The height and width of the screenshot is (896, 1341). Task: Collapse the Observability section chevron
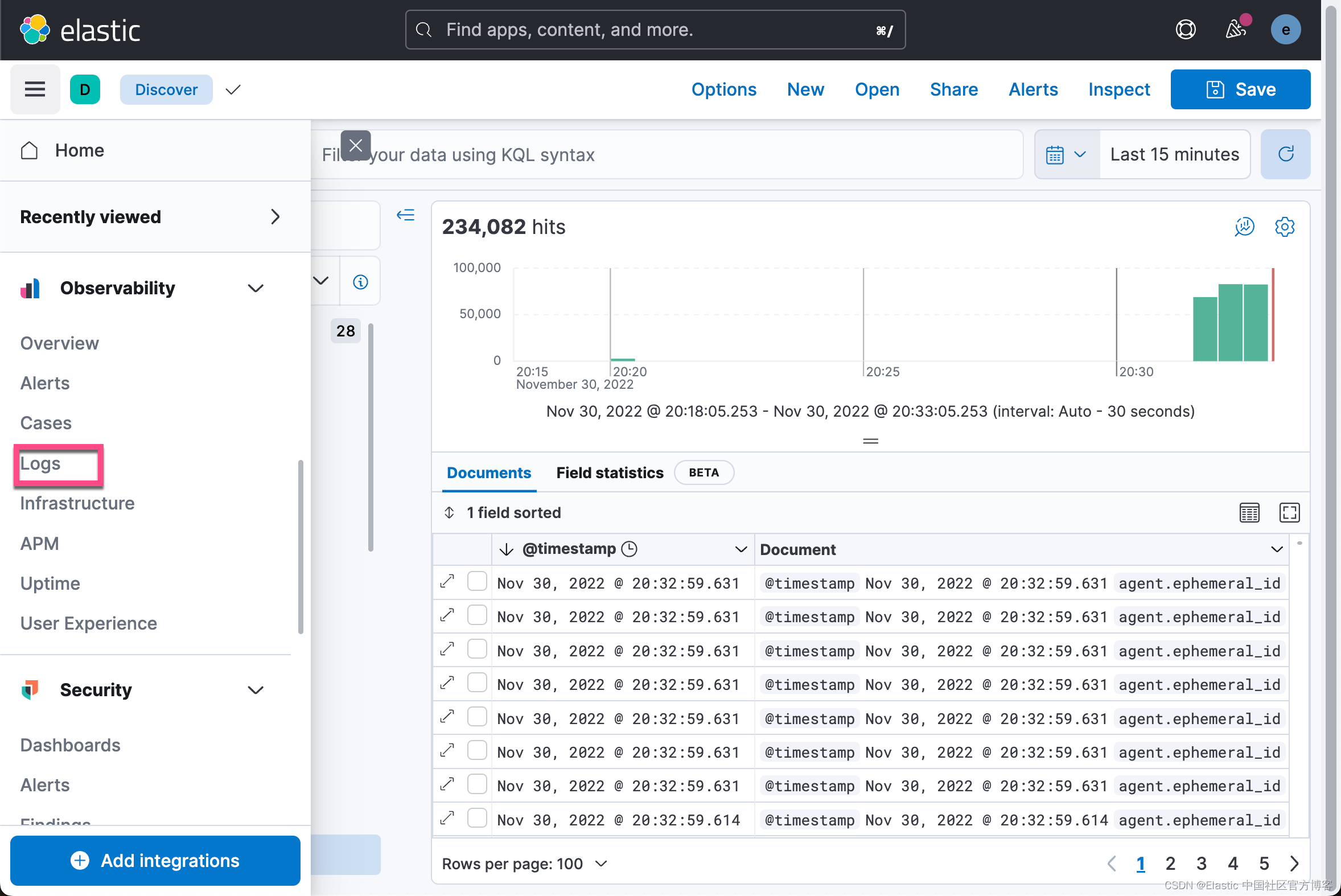pyautogui.click(x=256, y=288)
